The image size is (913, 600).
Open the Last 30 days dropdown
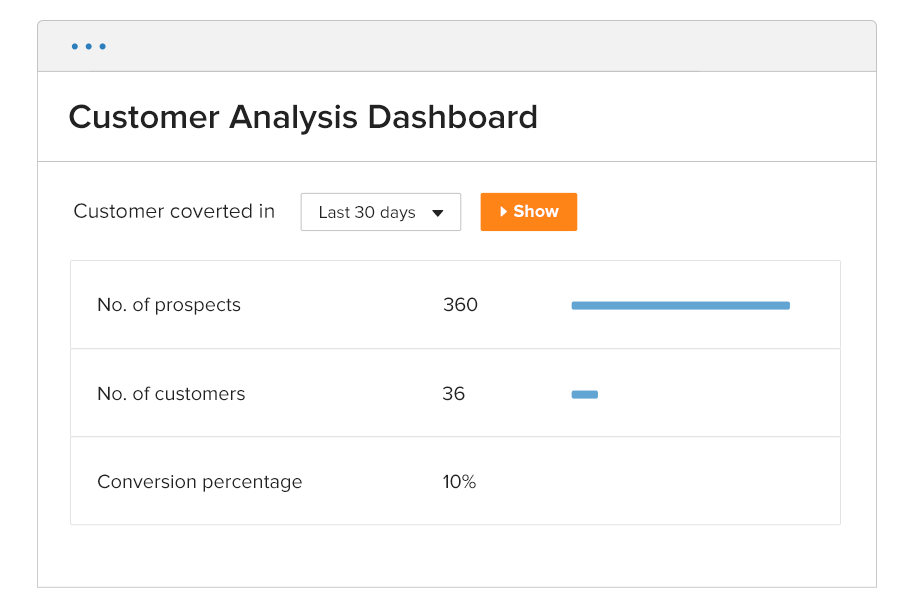(x=380, y=212)
